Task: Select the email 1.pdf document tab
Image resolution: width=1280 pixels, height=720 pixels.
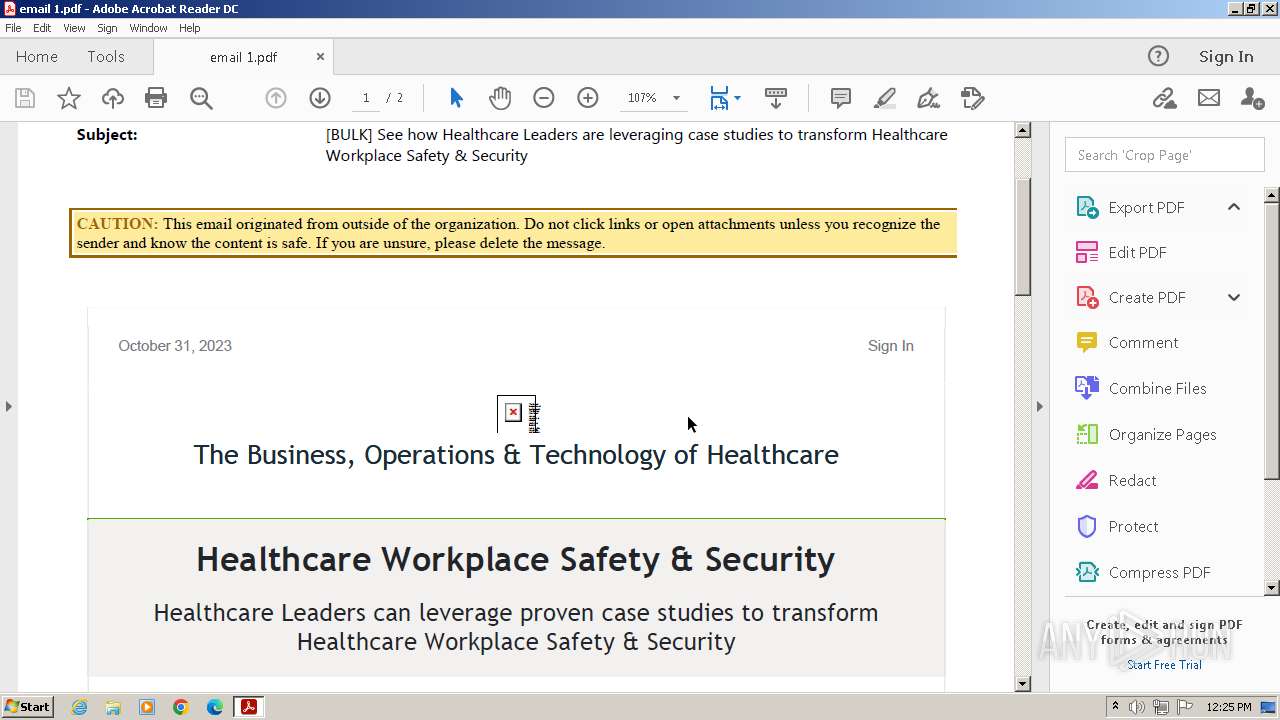Action: (x=243, y=57)
